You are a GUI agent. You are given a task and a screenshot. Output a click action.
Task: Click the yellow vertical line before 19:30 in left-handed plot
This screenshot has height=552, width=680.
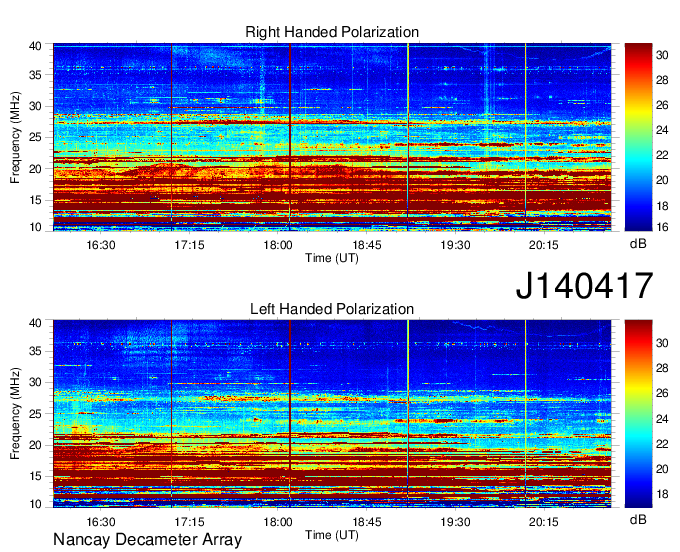point(408,414)
